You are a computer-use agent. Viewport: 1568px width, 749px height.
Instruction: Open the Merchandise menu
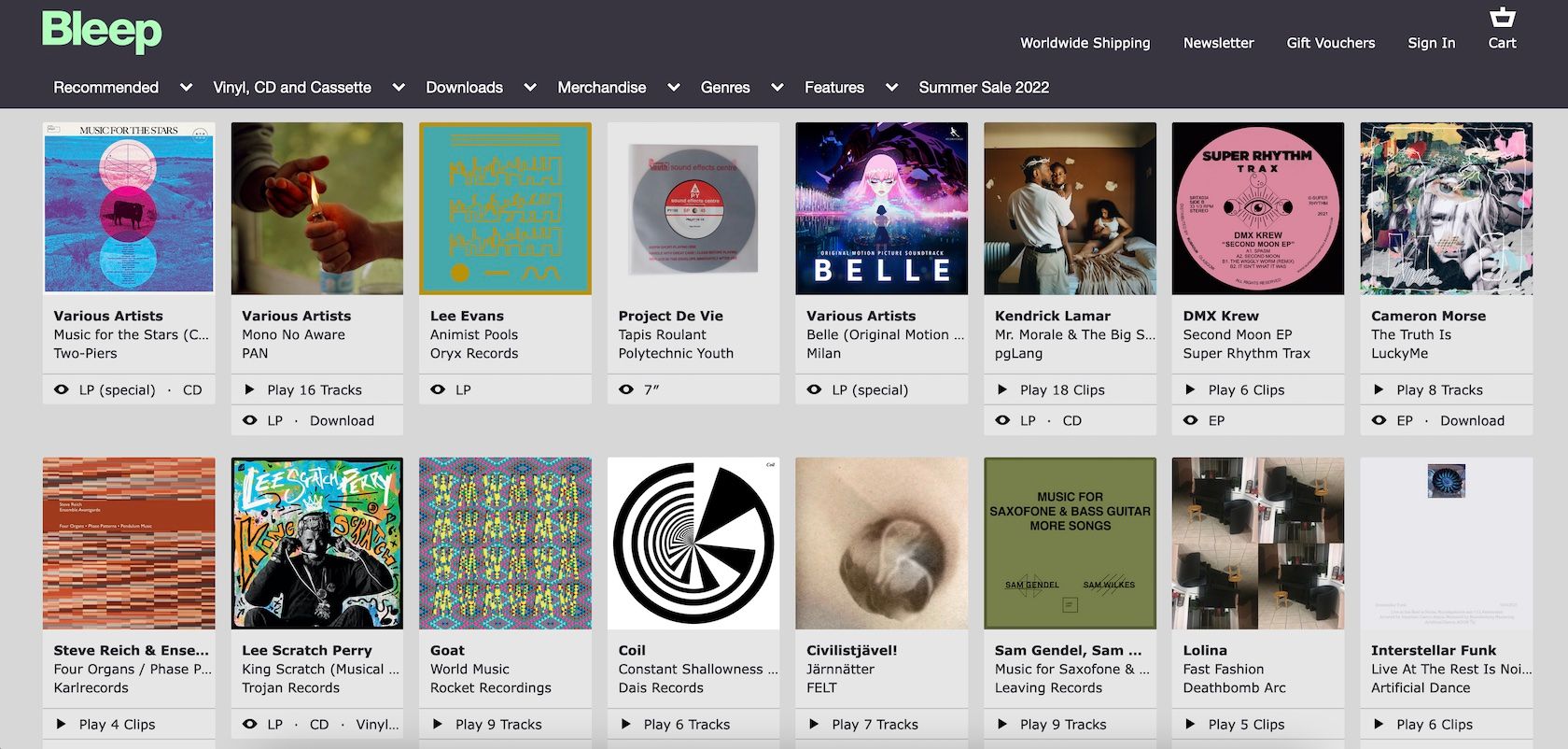tap(601, 87)
